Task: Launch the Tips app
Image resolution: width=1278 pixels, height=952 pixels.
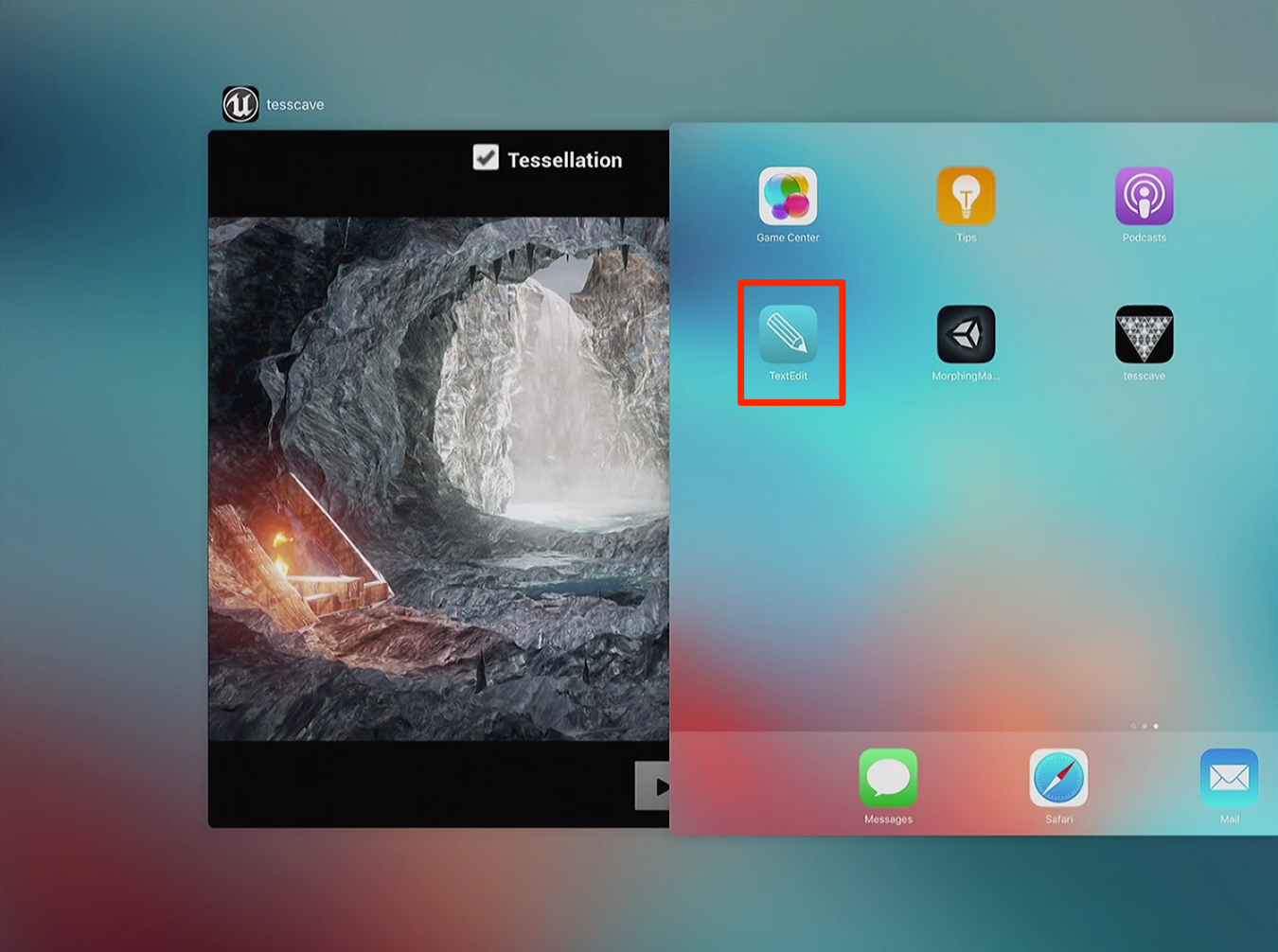Action: click(966, 197)
